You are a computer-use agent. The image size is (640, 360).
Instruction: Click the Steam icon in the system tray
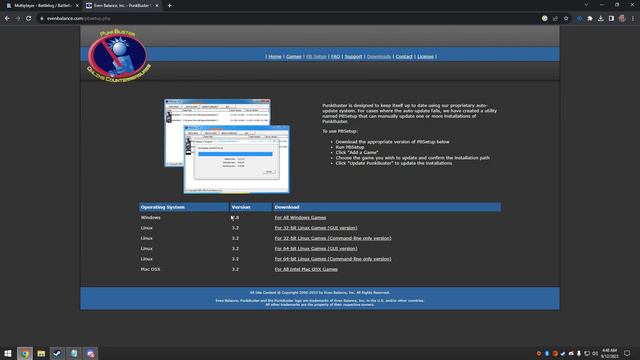click(x=563, y=353)
